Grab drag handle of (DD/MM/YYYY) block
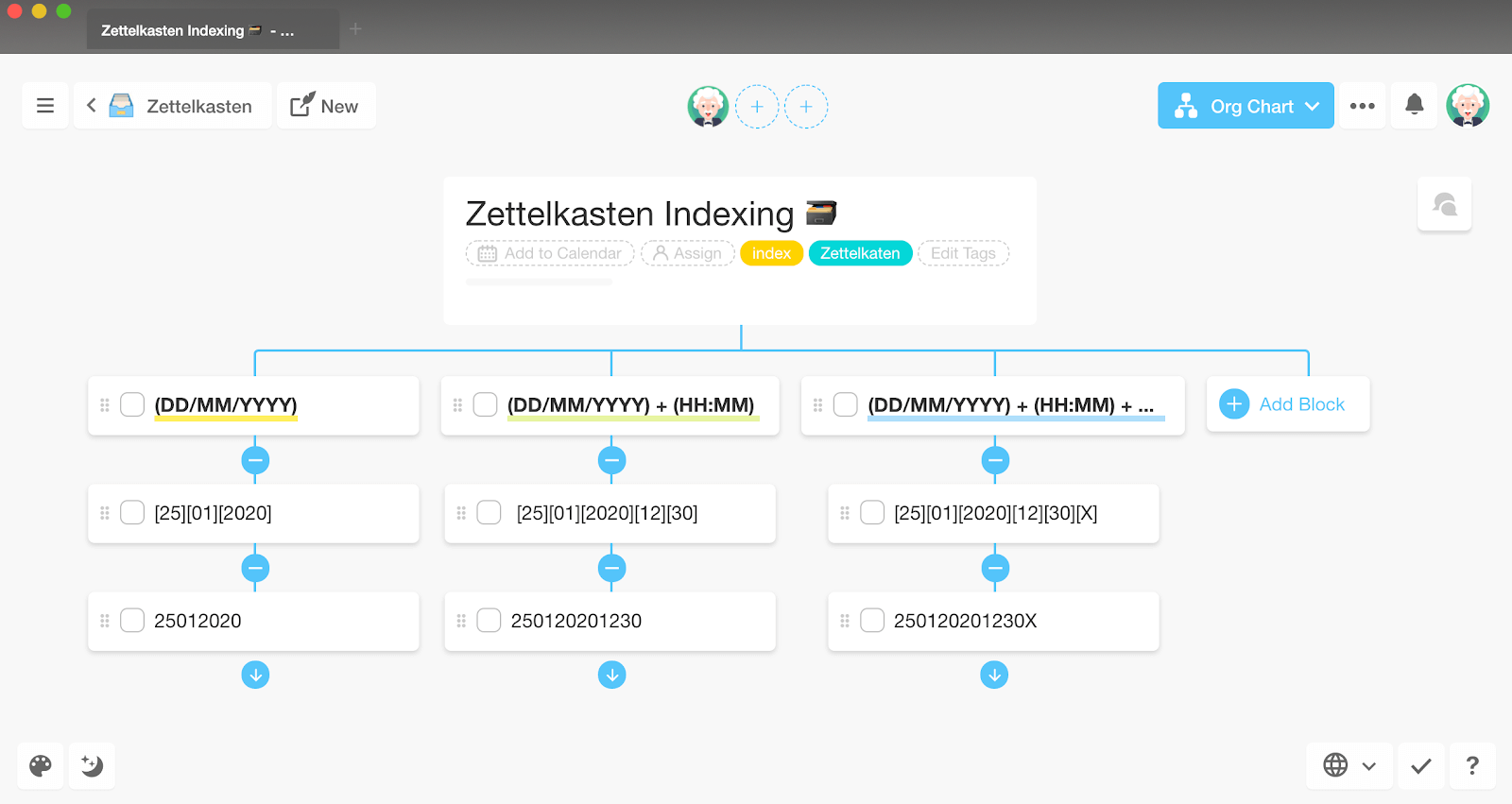 [105, 404]
